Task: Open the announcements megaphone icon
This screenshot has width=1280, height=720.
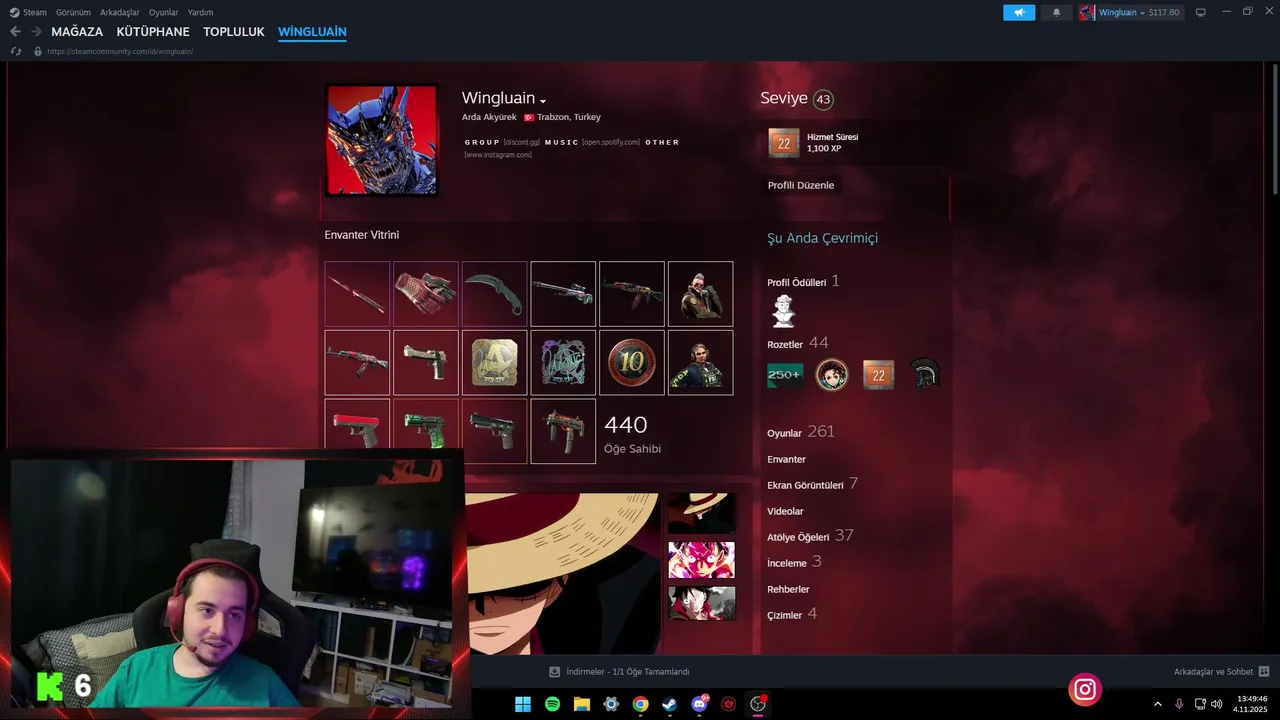Action: click(x=1019, y=13)
